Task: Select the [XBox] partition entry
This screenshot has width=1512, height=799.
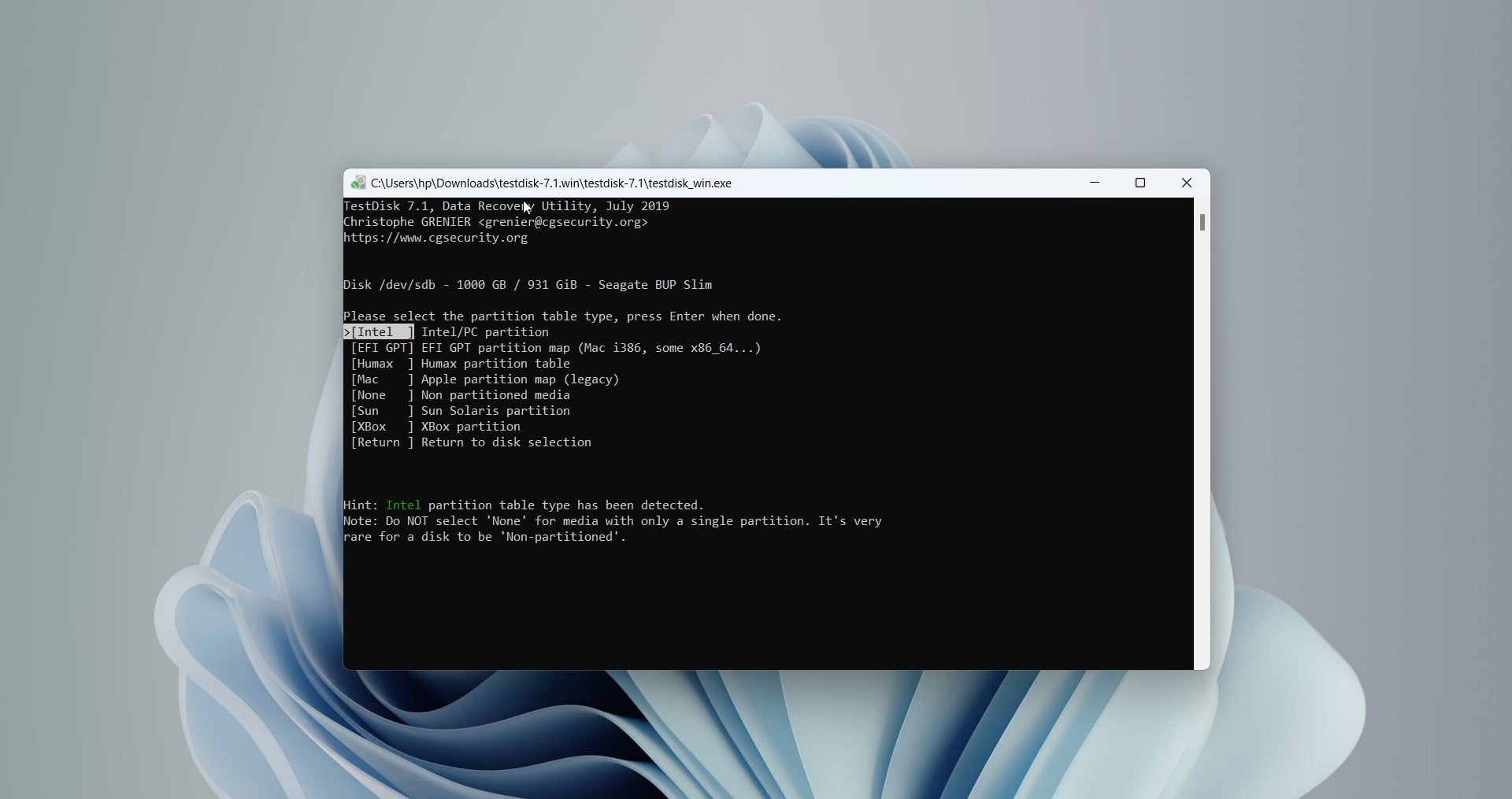Action: [382, 427]
